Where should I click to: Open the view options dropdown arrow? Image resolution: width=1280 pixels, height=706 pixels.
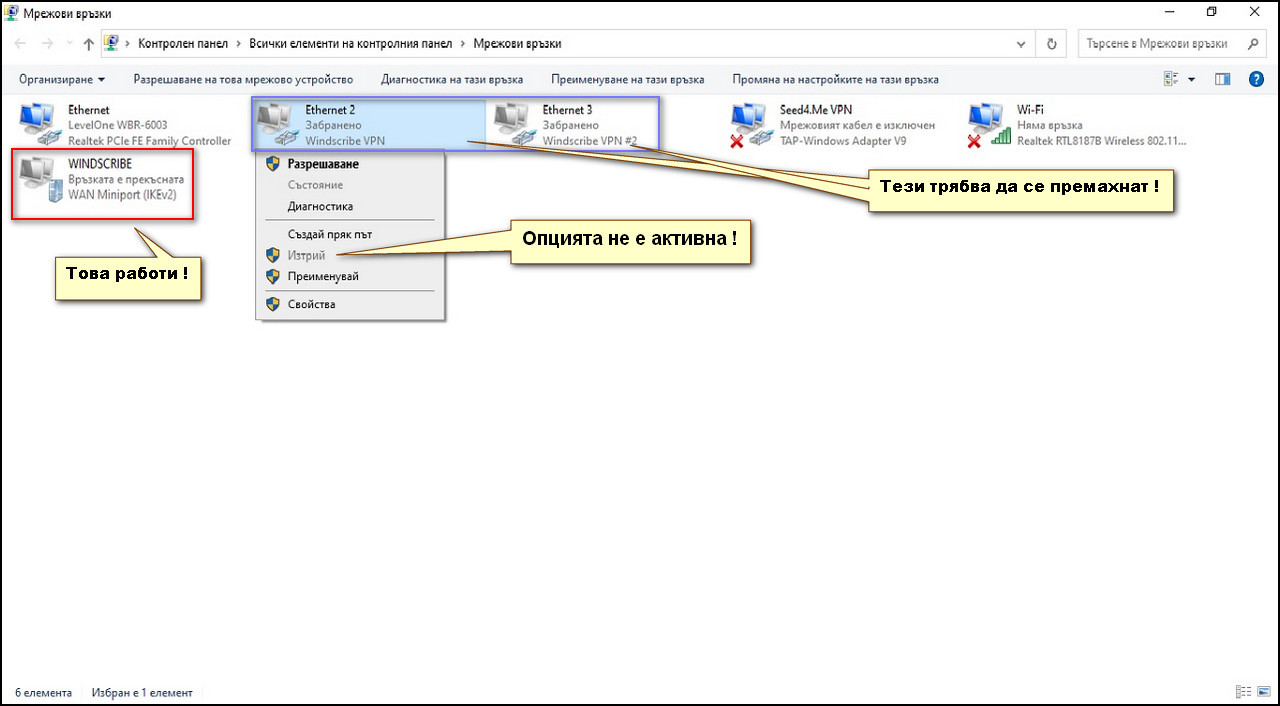(1191, 79)
